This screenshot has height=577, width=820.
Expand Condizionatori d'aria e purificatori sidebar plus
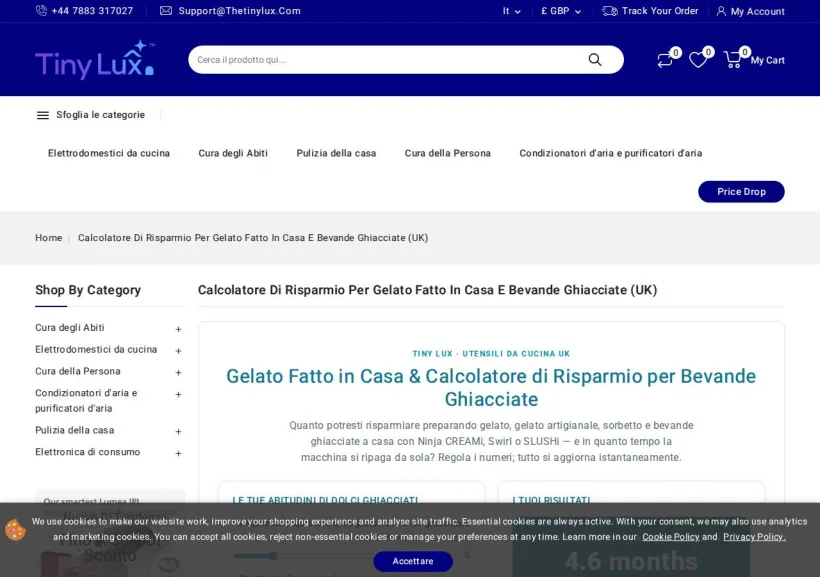point(178,394)
